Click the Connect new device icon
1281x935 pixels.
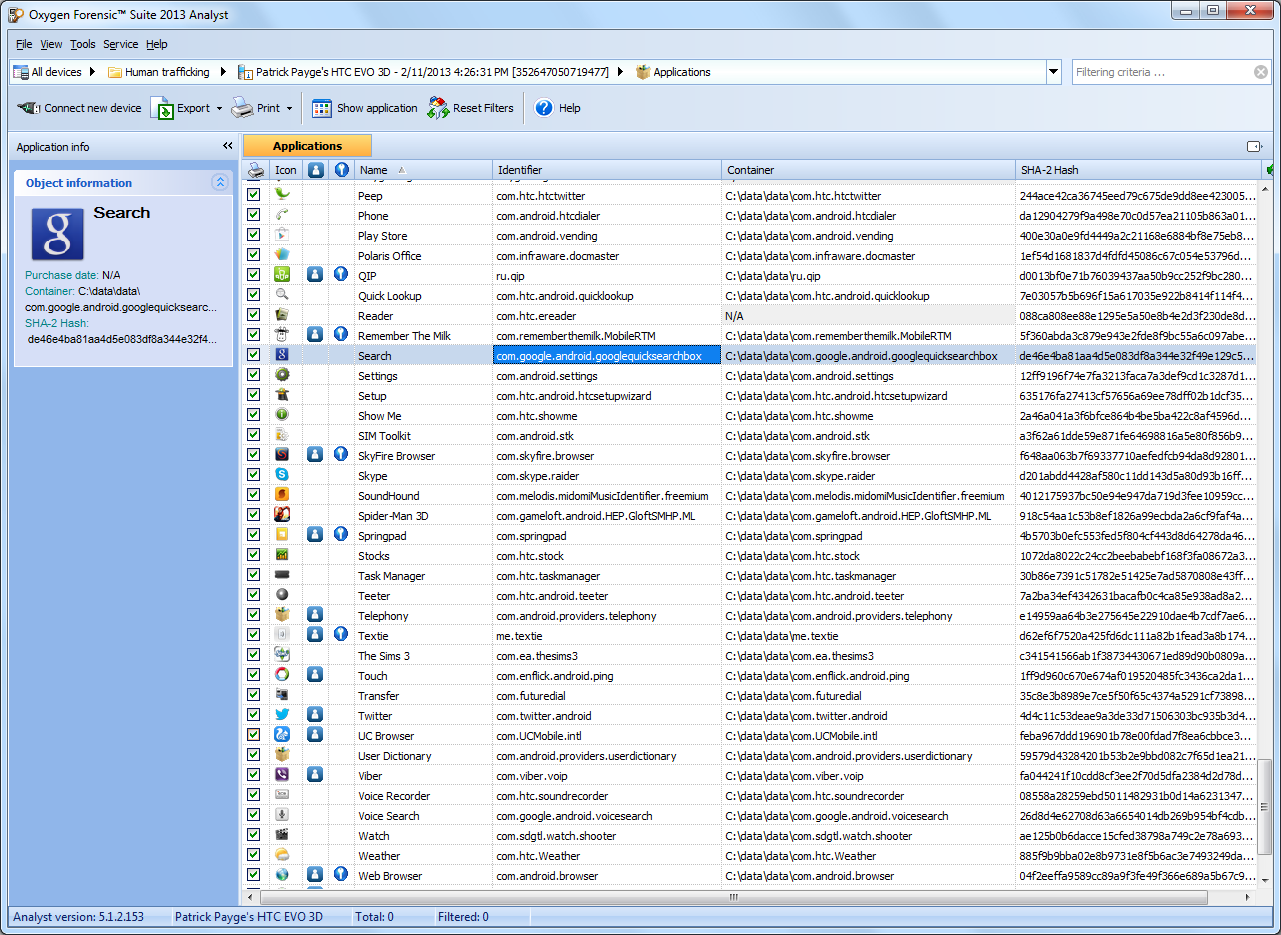pyautogui.click(x=29, y=108)
